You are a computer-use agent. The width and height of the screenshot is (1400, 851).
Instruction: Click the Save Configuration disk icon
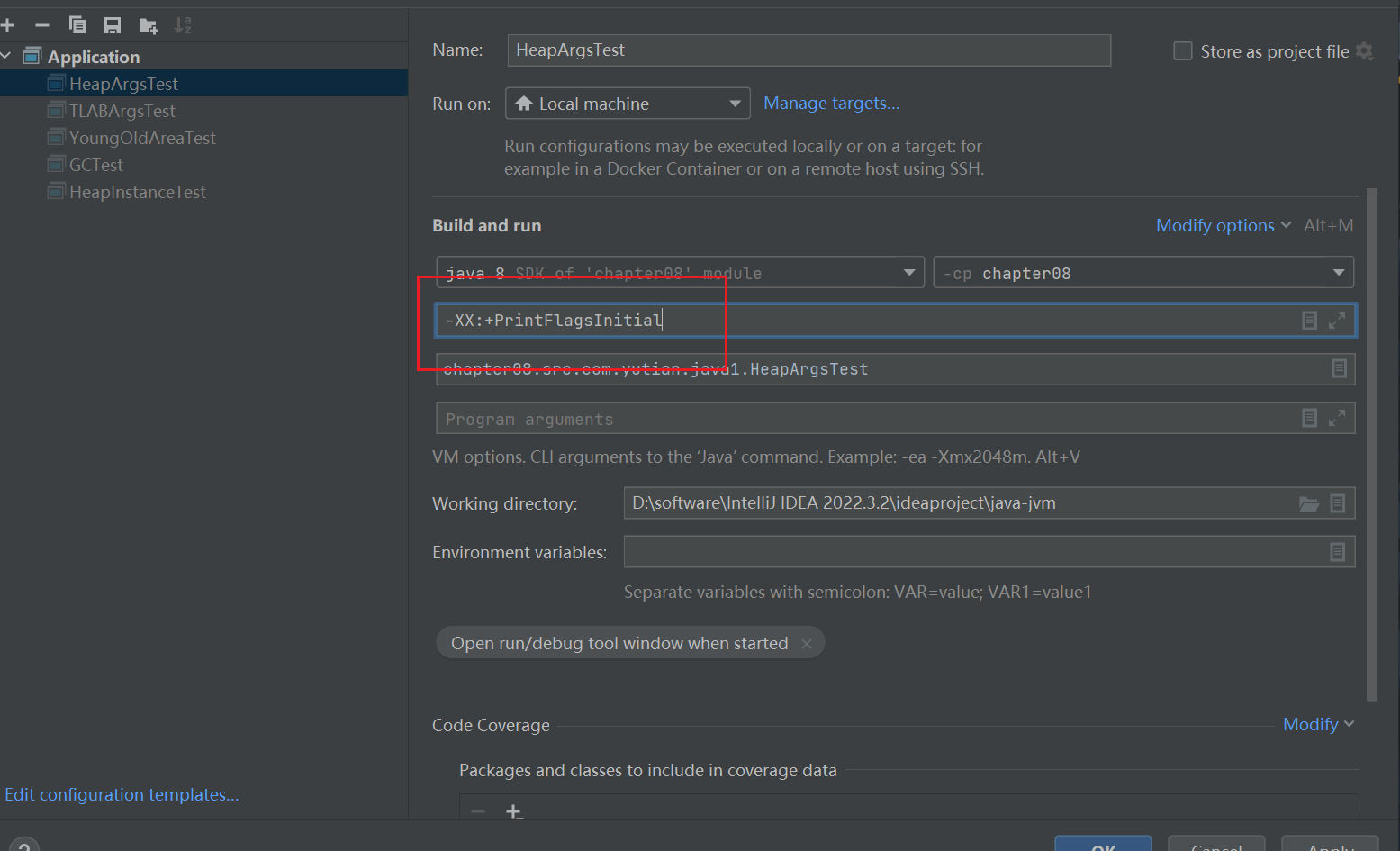(113, 25)
